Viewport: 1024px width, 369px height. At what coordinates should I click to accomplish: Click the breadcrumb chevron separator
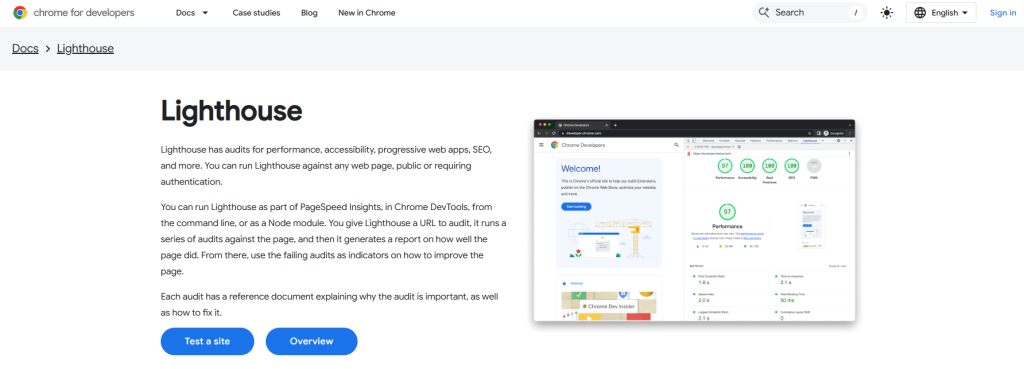(48, 49)
